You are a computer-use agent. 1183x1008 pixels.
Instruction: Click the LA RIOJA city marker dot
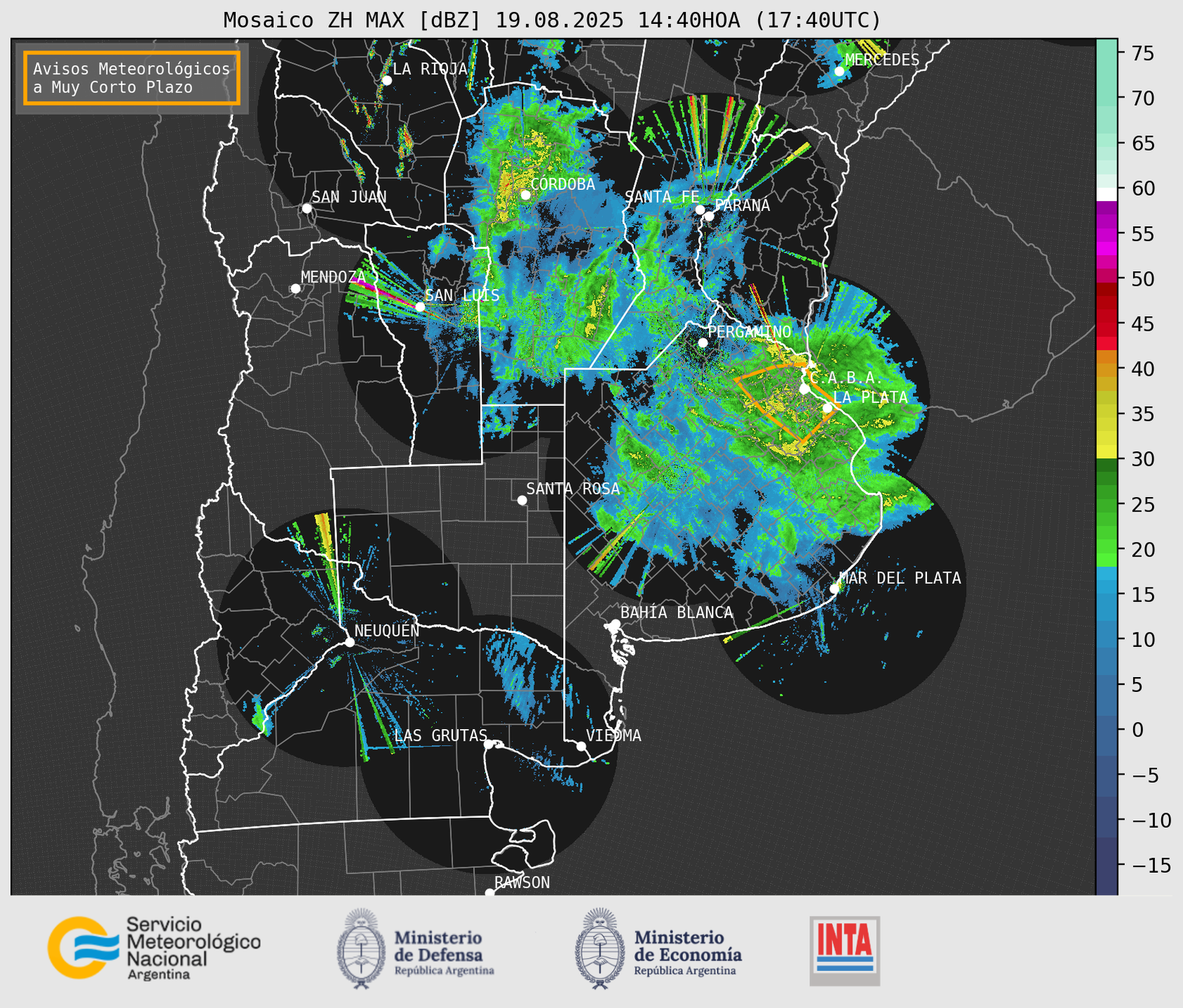click(x=386, y=81)
